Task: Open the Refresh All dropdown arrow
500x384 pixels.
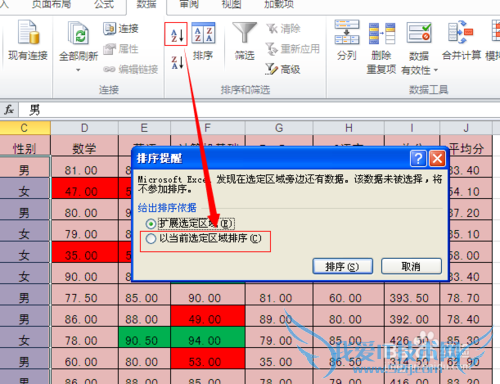Action: (78, 70)
